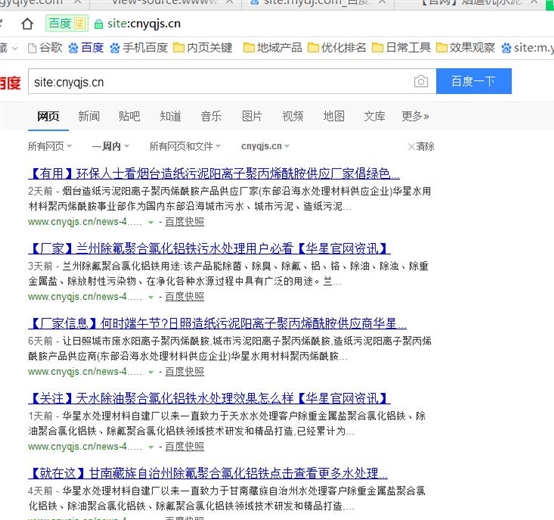Open the 日常工具 bookmark folder
The image size is (554, 520).
(401, 47)
